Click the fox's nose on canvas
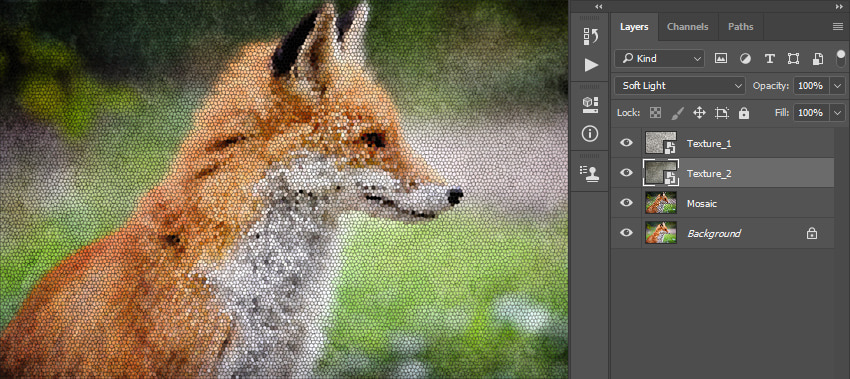Image resolution: width=850 pixels, height=379 pixels. tap(455, 196)
